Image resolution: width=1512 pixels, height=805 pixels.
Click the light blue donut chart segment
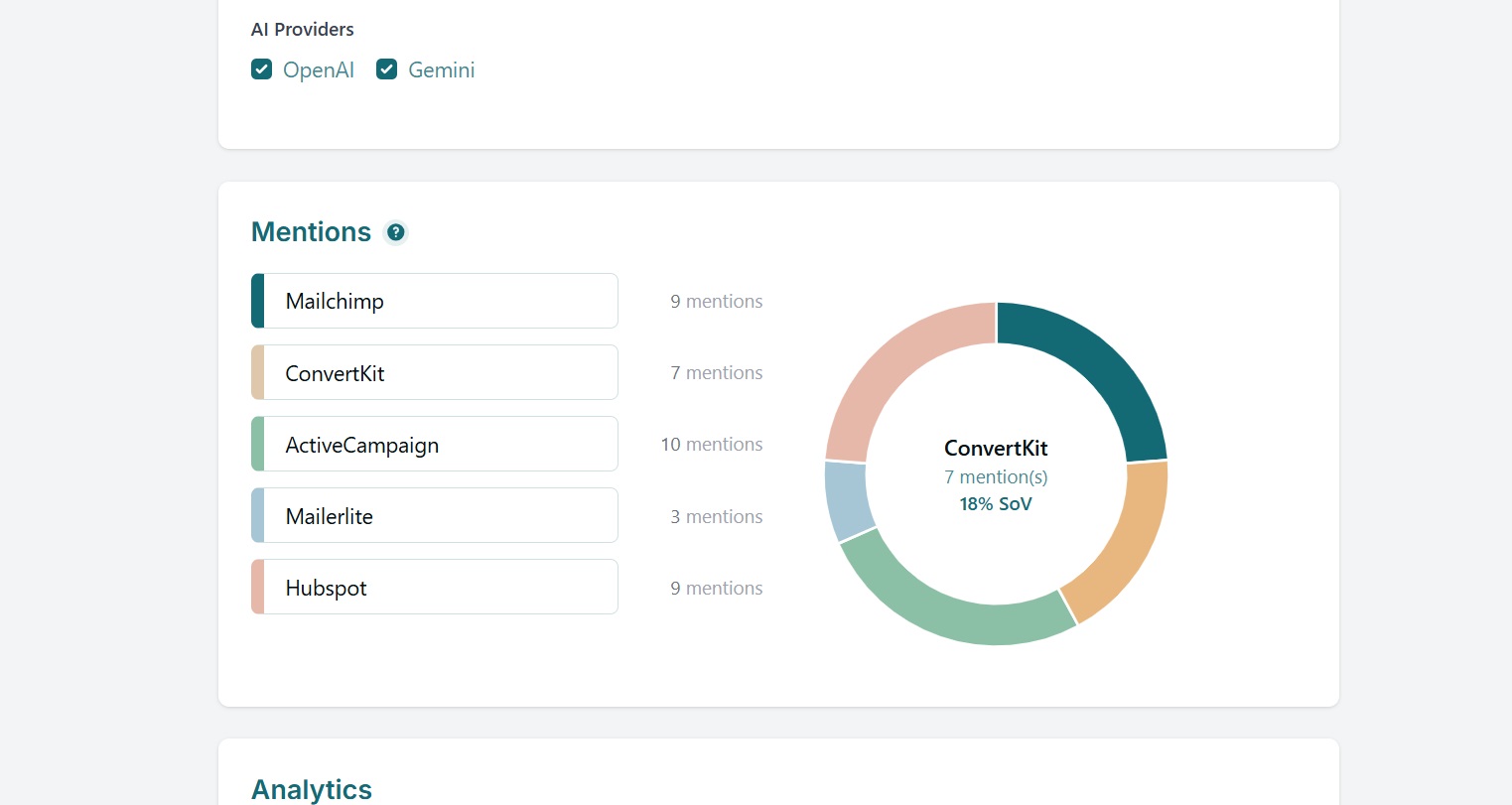(x=847, y=500)
